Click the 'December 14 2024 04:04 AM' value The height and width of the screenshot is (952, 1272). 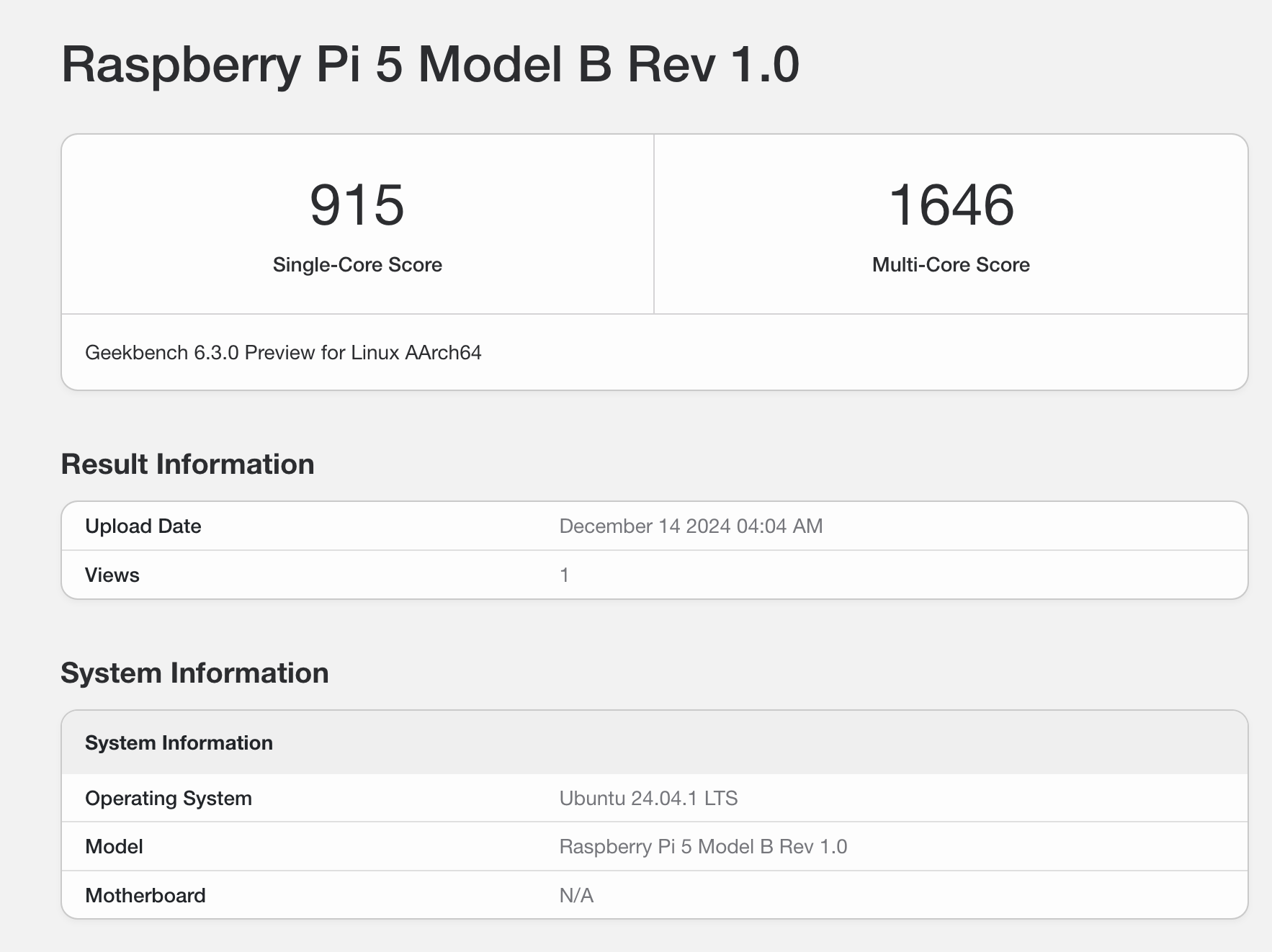[x=691, y=526]
